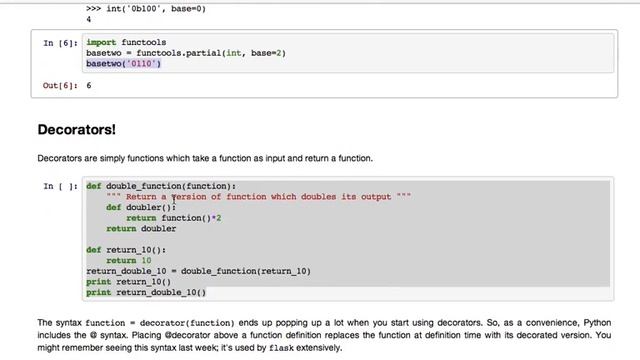The height and width of the screenshot is (360, 640).
Task: Select the basetwo('0110') highlighted line
Action: click(124, 64)
